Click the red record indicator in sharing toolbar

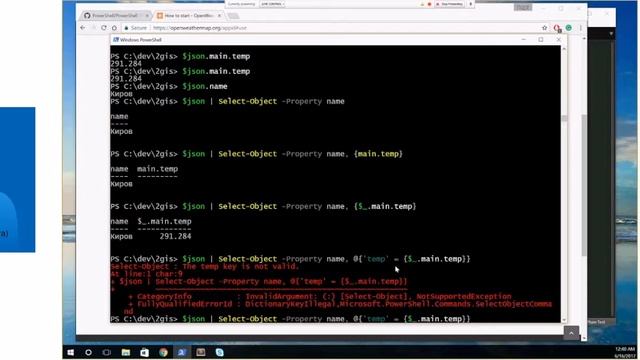[x=429, y=4]
